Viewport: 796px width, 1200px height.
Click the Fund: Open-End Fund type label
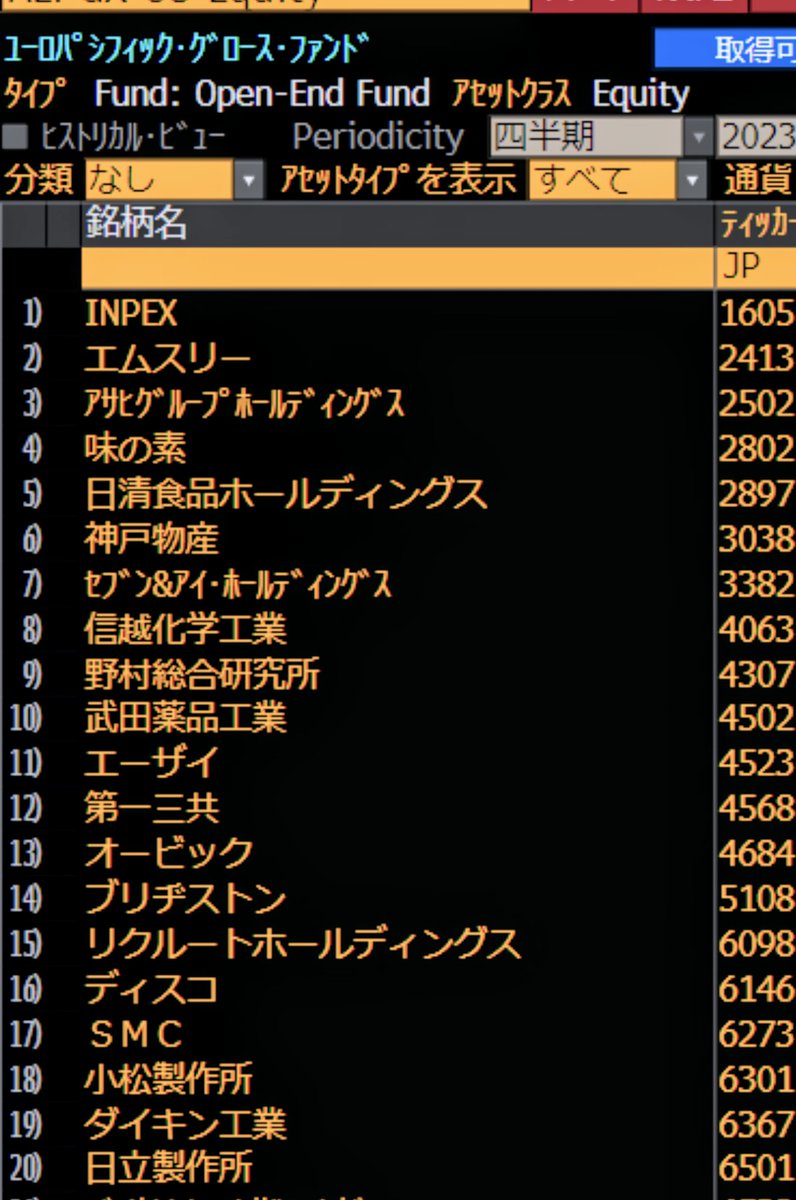262,95
